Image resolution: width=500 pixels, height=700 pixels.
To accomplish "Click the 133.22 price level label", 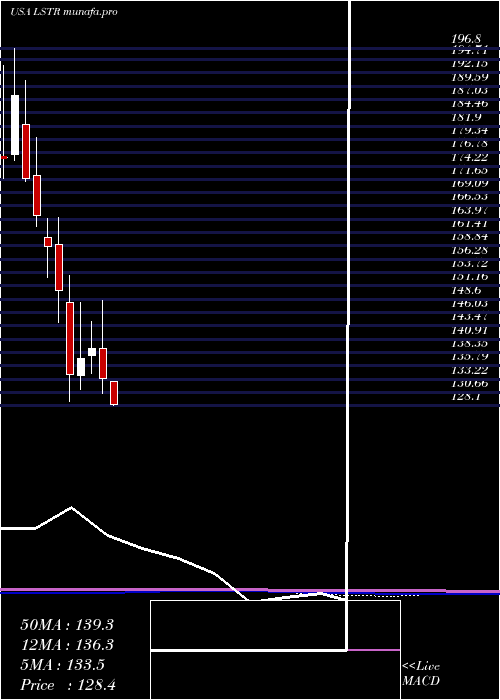I will [469, 370].
